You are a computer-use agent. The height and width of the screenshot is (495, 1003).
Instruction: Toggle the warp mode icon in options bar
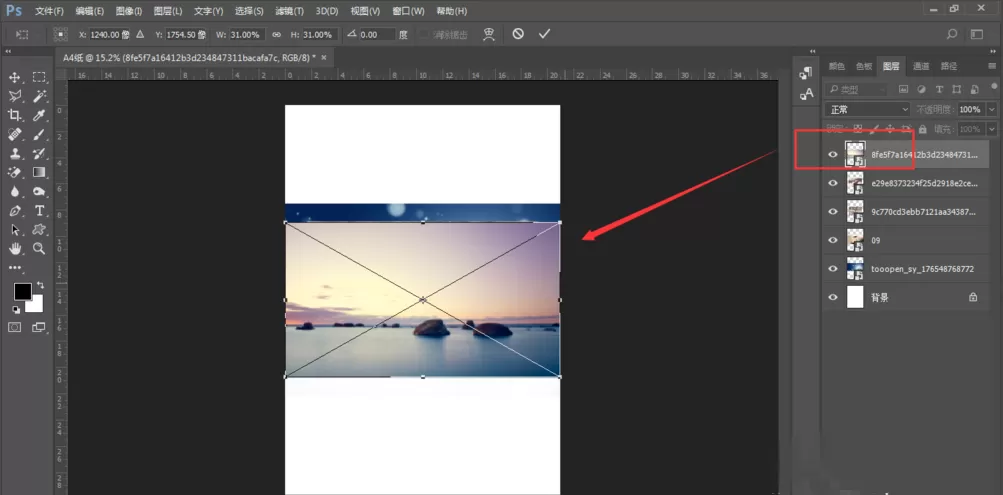(x=489, y=34)
